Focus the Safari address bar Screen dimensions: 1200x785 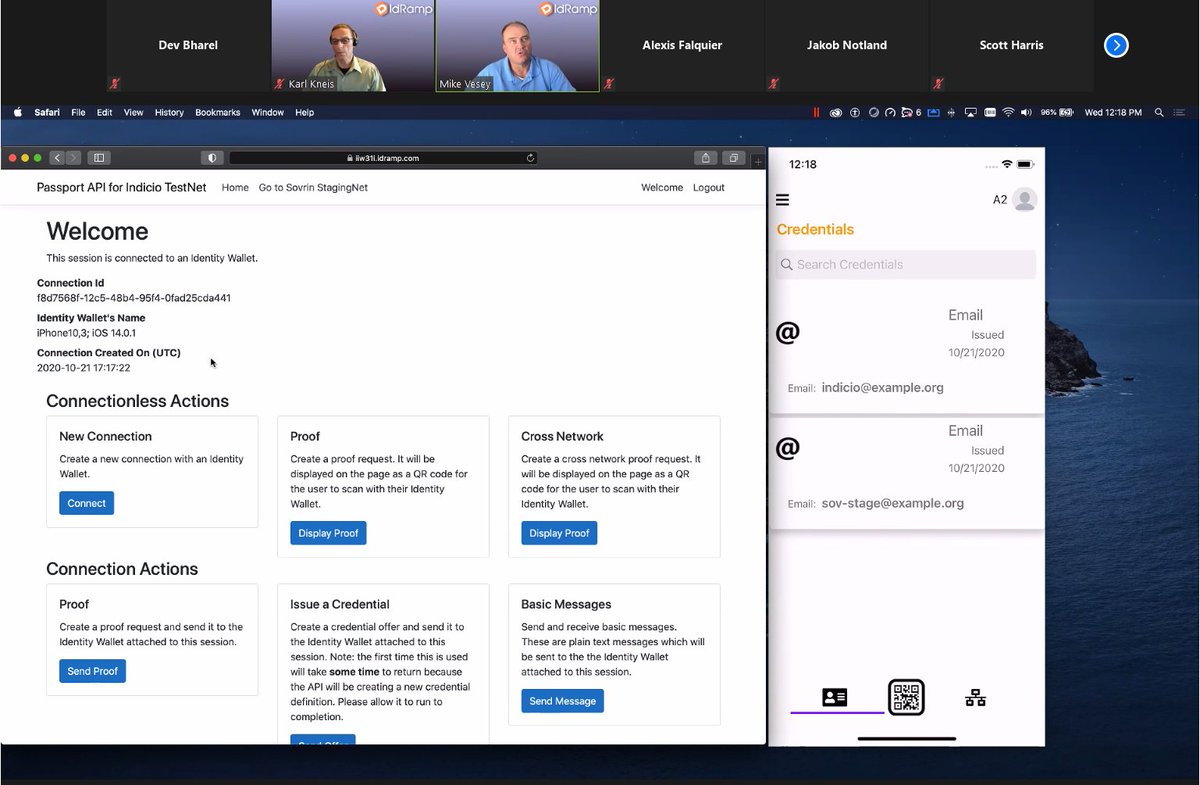384,158
